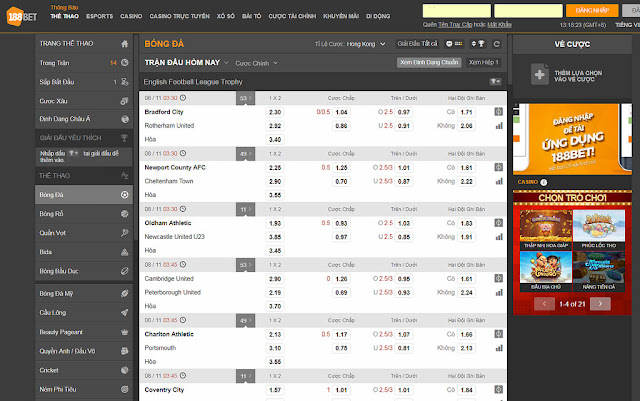Open stats chart for Cheltenham Town row
This screenshot has width=640, height=401.
click(x=499, y=181)
